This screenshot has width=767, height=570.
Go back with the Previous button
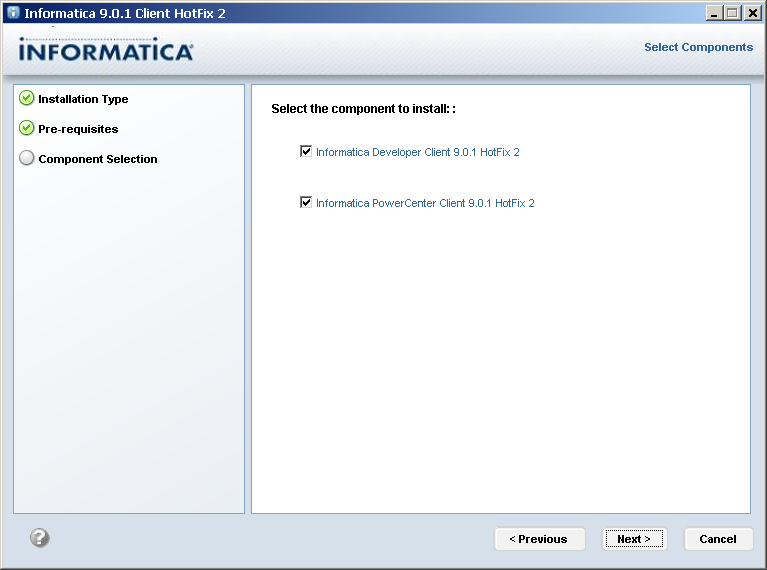(539, 539)
